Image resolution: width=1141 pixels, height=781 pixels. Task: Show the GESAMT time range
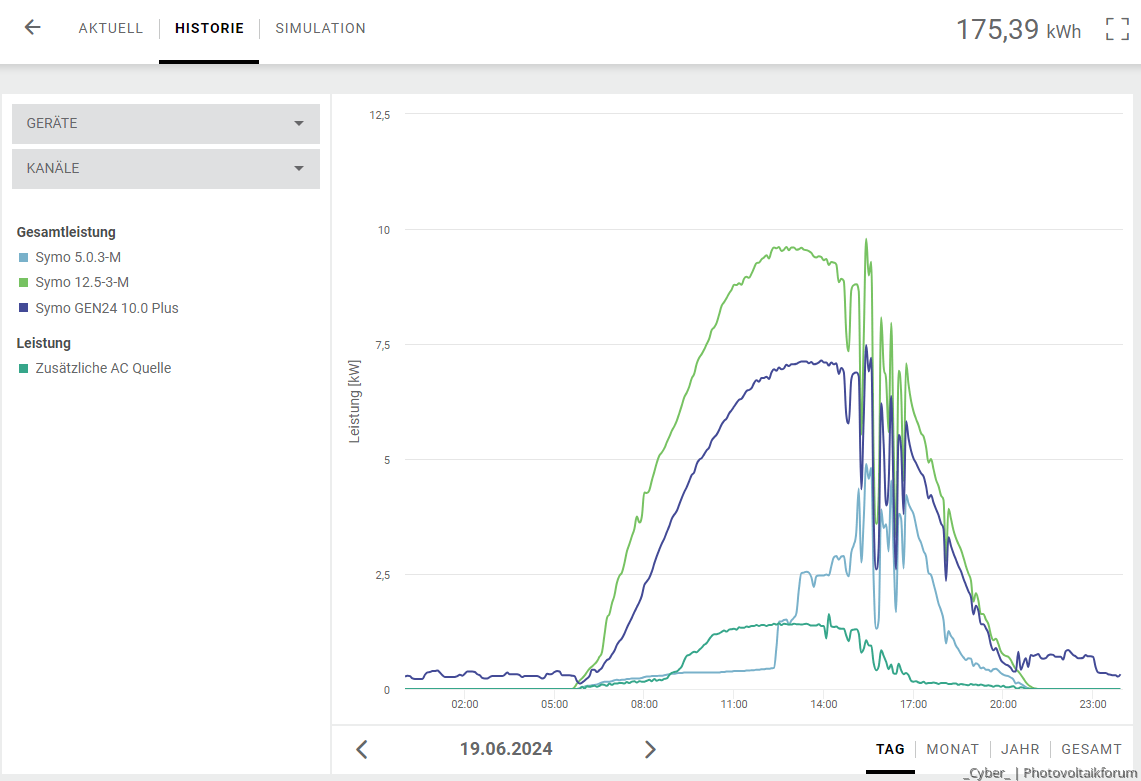pyautogui.click(x=1091, y=749)
